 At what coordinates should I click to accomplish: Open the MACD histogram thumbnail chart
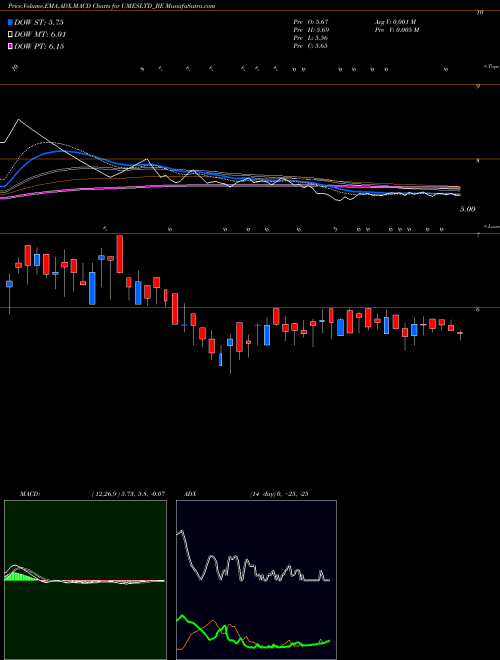coord(85,580)
